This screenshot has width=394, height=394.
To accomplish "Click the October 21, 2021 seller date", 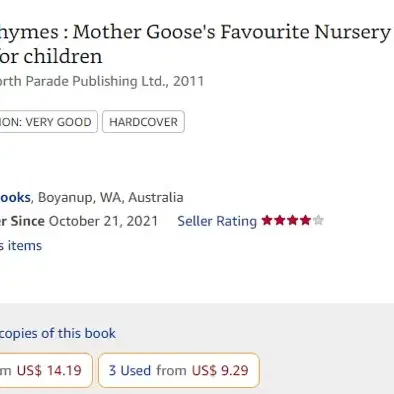I will coord(103,221).
